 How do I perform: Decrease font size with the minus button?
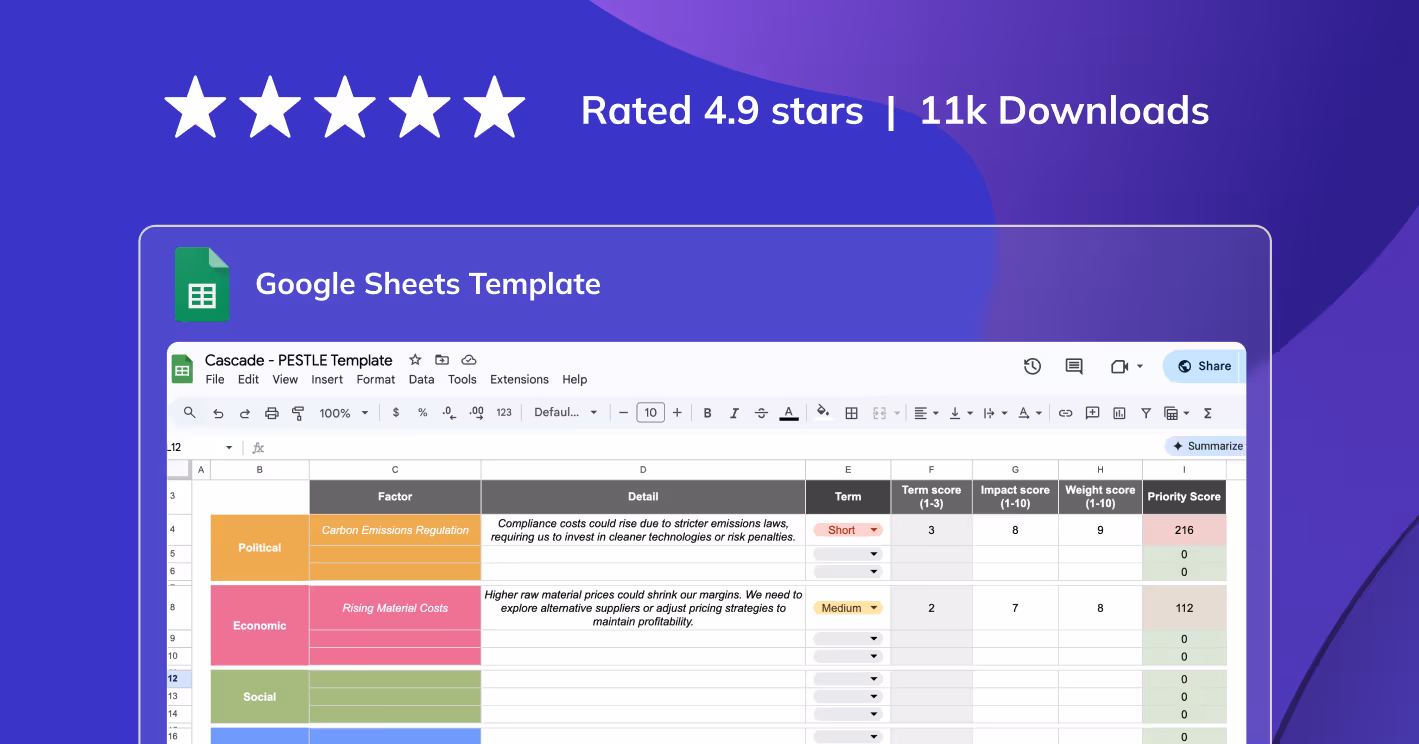[x=623, y=412]
